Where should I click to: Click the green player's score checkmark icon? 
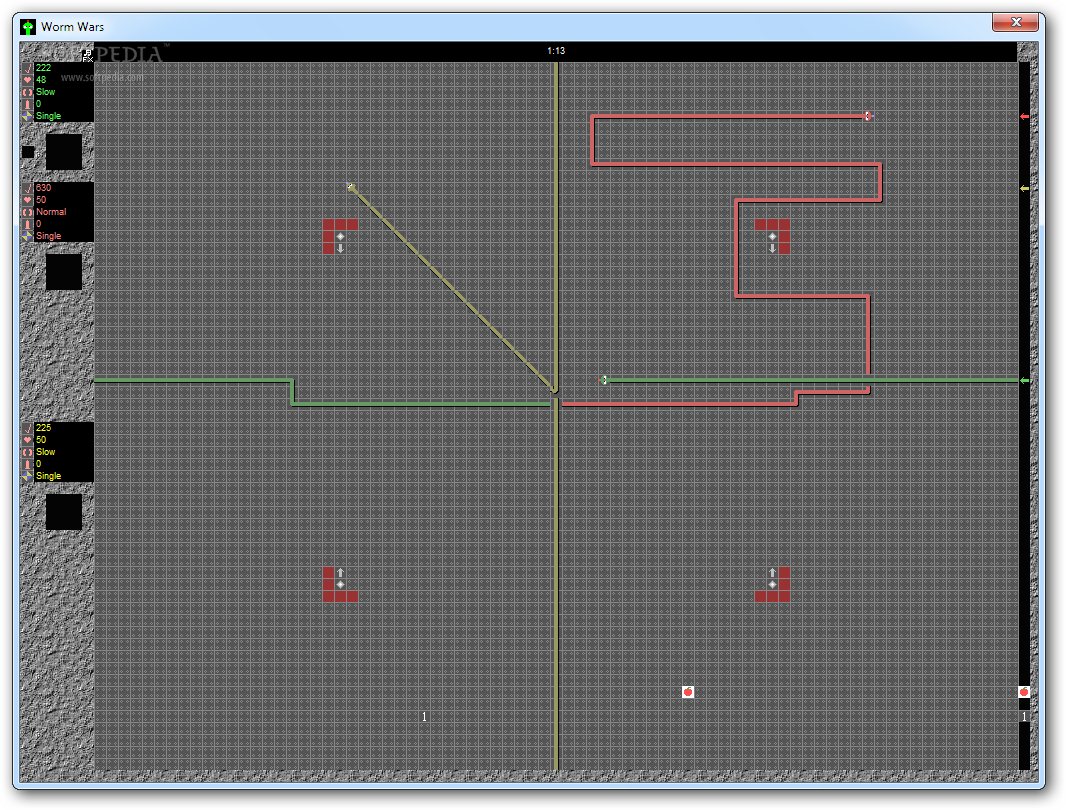point(28,68)
